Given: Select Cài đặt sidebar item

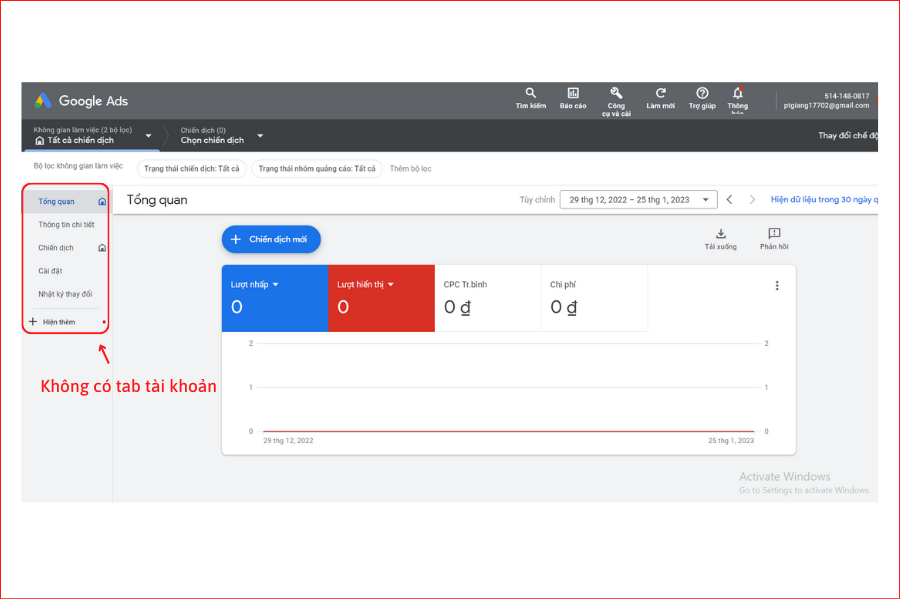Looking at the screenshot, I should [x=50, y=271].
